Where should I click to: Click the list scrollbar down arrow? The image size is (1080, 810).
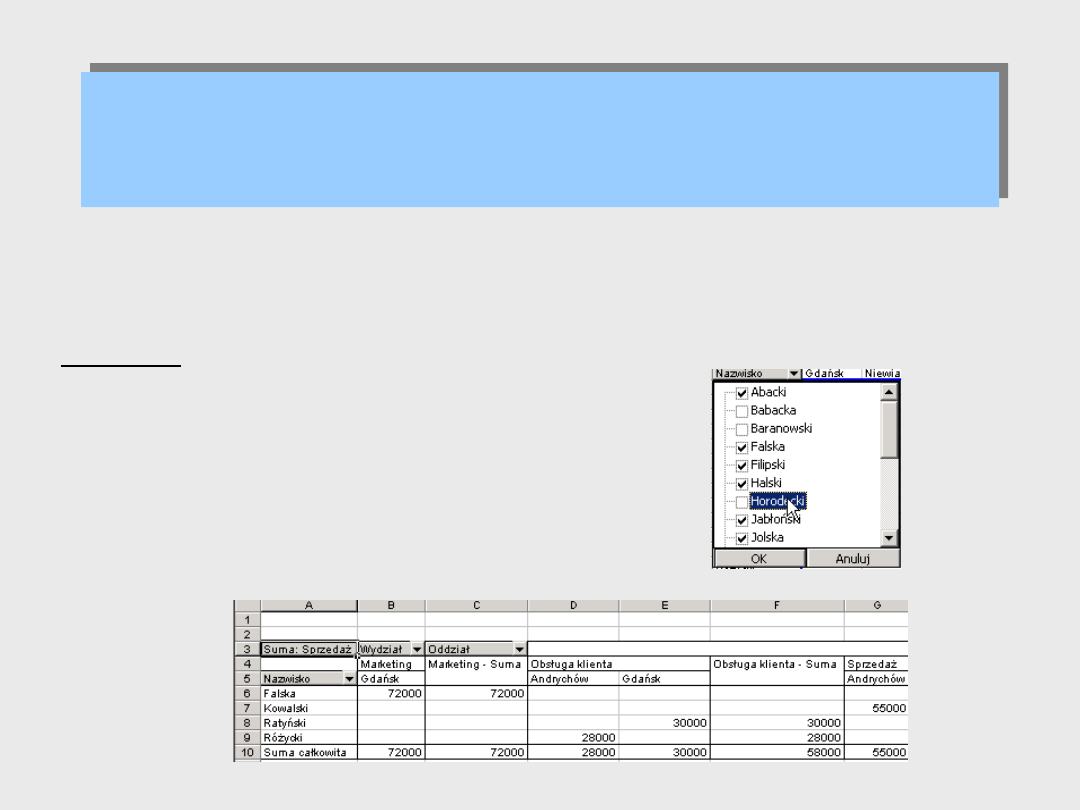889,539
